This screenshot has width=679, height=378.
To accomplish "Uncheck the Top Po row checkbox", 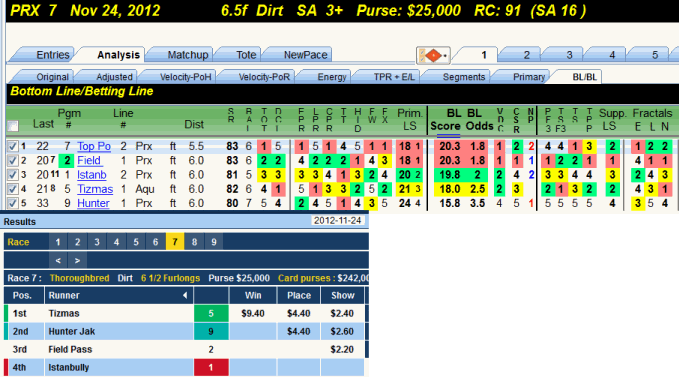I will pos(13,146).
